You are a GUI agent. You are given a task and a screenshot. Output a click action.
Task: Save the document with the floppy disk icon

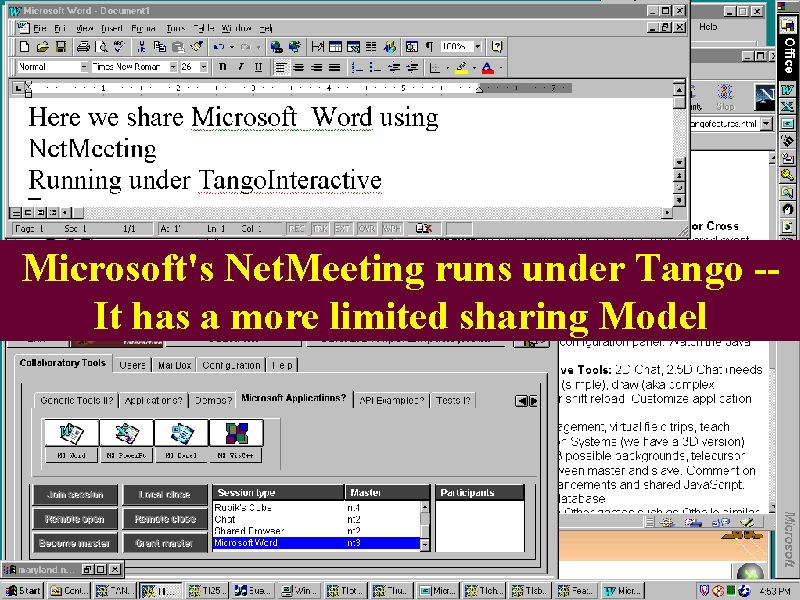click(61, 47)
